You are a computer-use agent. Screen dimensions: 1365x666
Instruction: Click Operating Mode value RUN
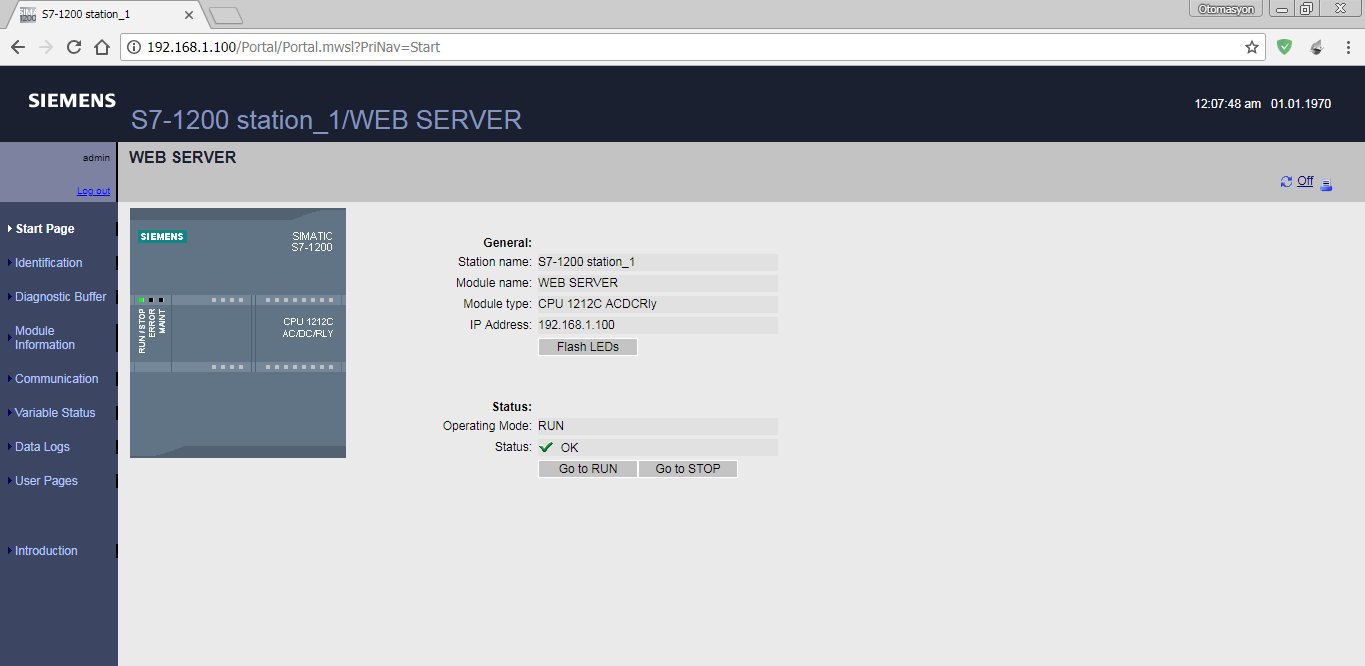pos(657,426)
